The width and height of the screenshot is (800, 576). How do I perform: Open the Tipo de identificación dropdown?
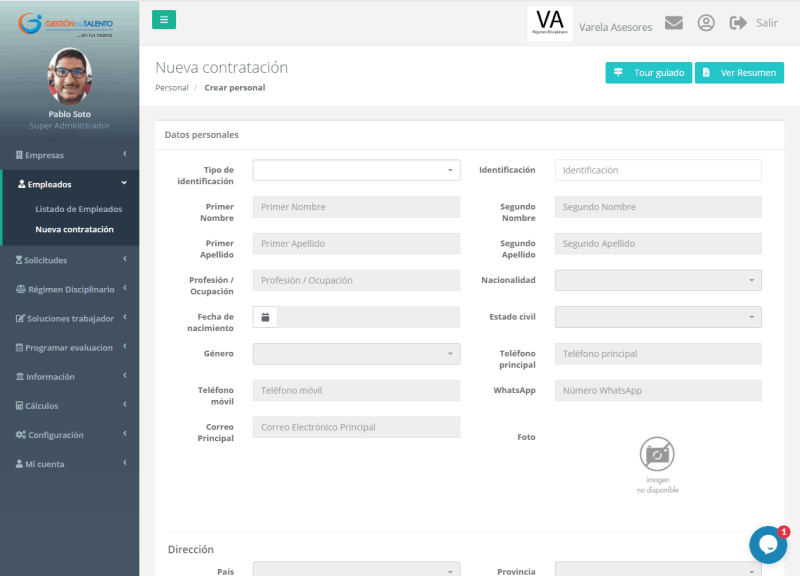(356, 170)
